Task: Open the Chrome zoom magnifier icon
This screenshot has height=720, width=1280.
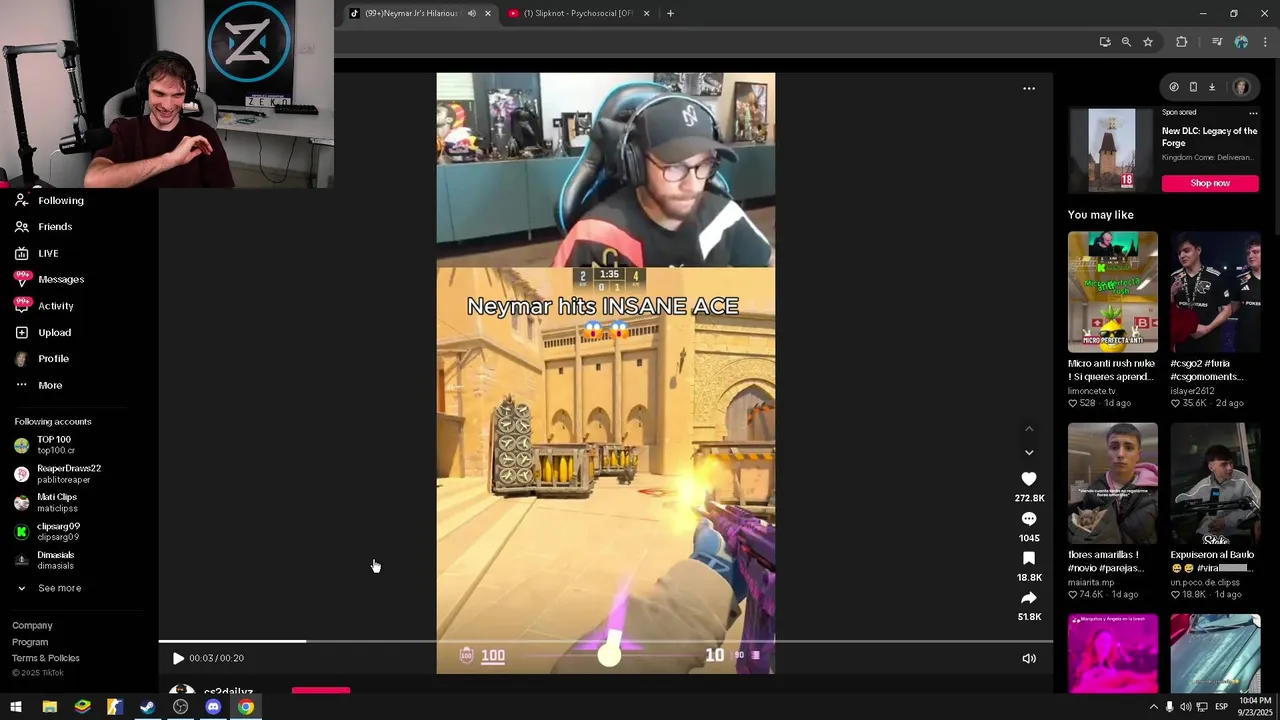Action: coord(1126,42)
